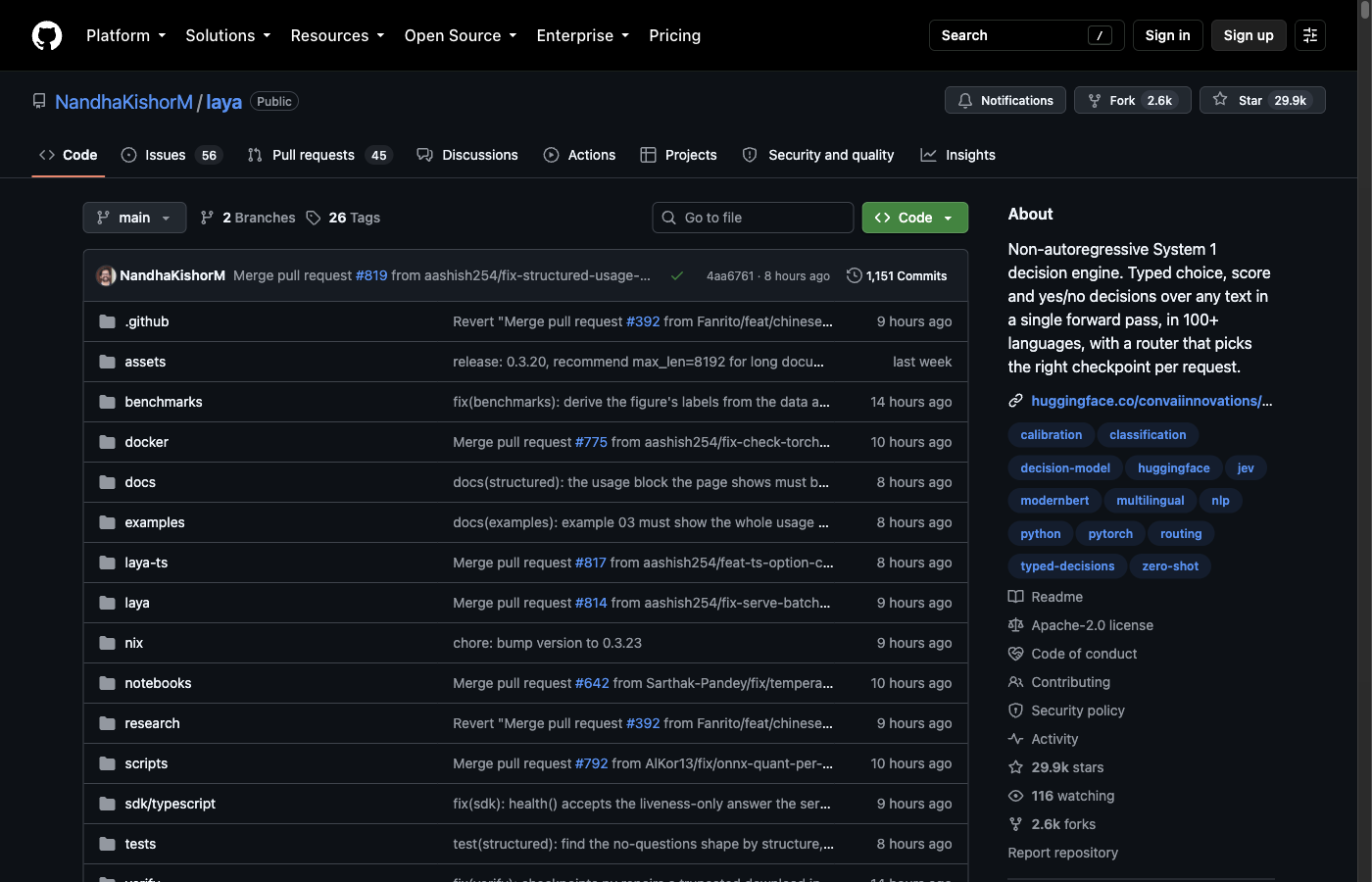Select the modernbert topic tag
This screenshot has height=882, width=1372.
click(x=1054, y=501)
